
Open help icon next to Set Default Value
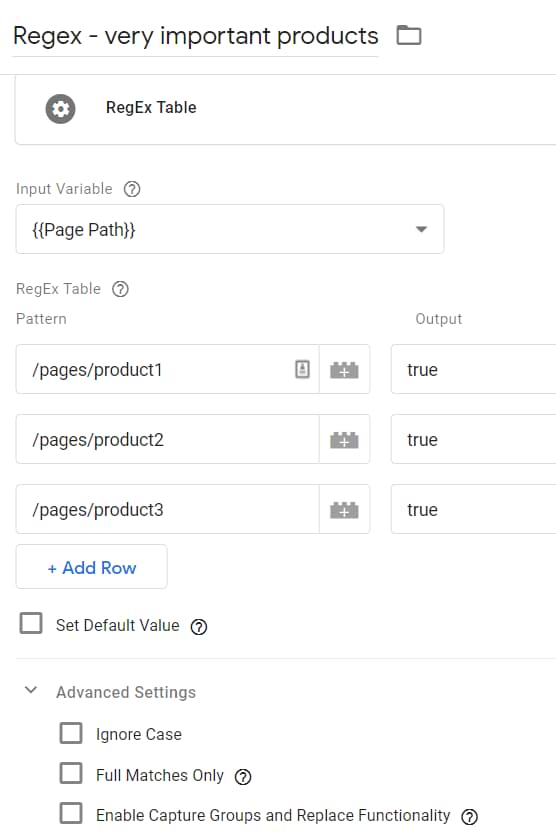click(x=199, y=627)
